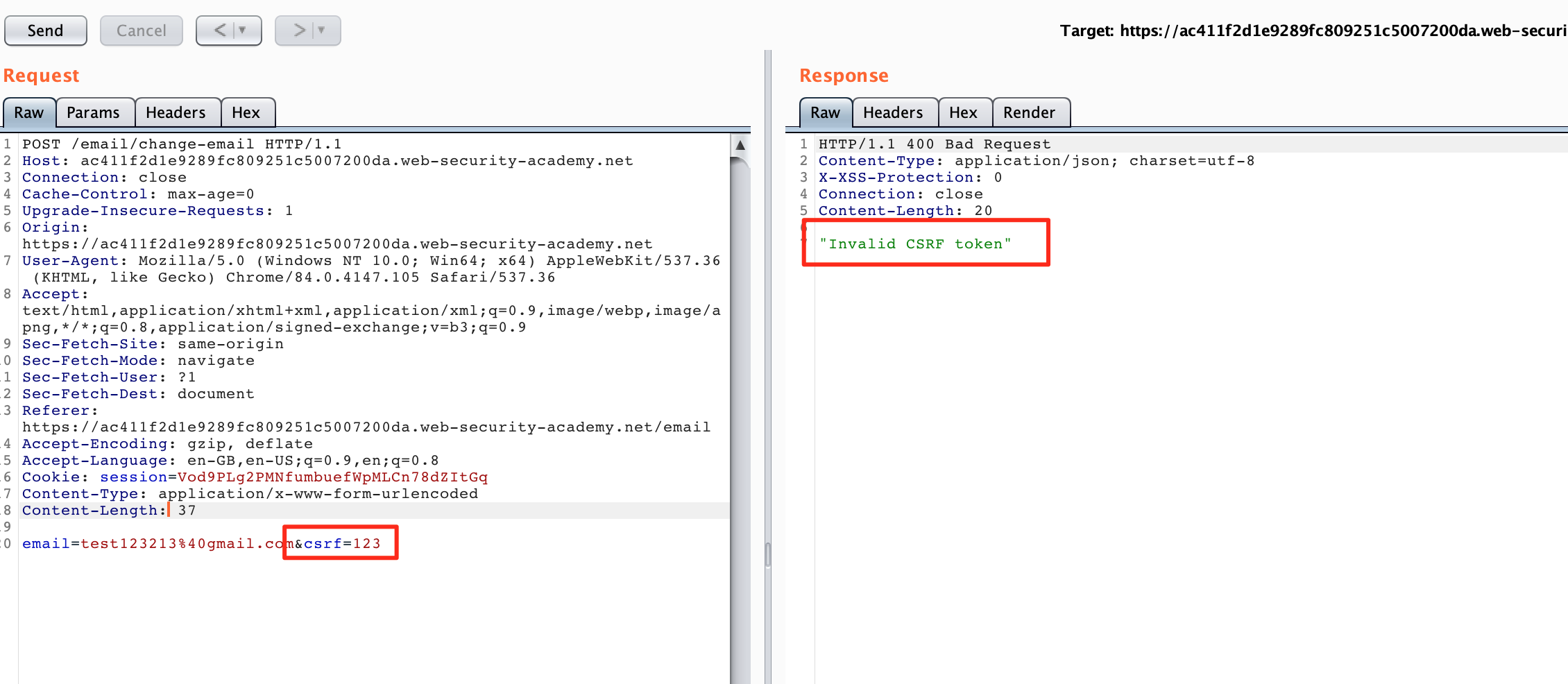Switch to the Params tab in Request
This screenshot has height=684, width=1568.
pos(93,112)
